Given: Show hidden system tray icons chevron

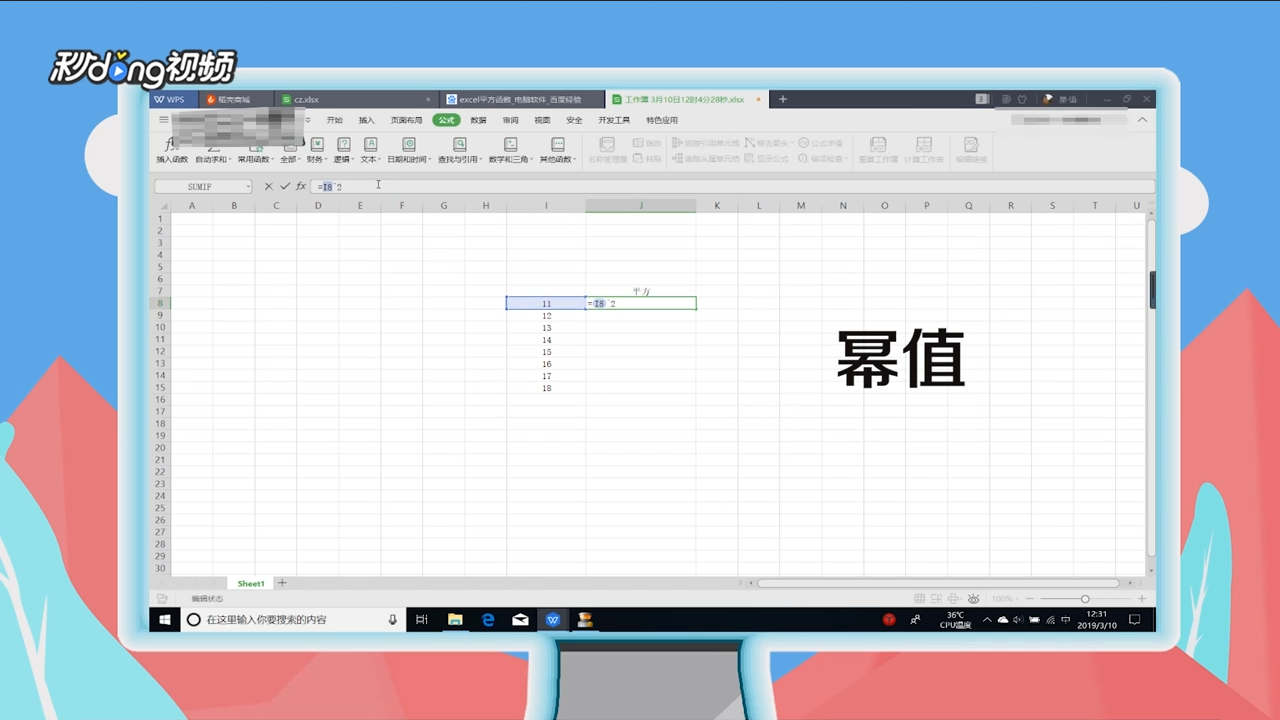Looking at the screenshot, I should coord(987,620).
